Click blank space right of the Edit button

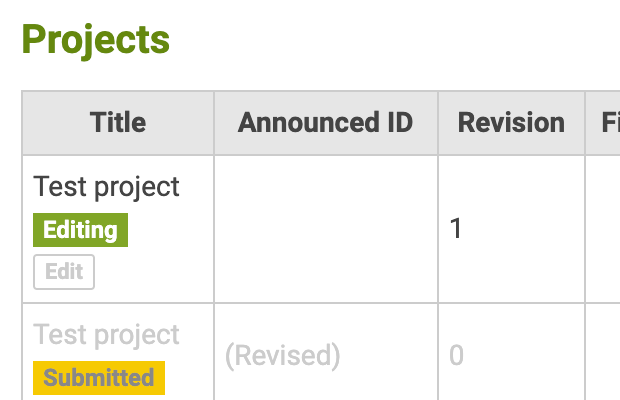[150, 273]
